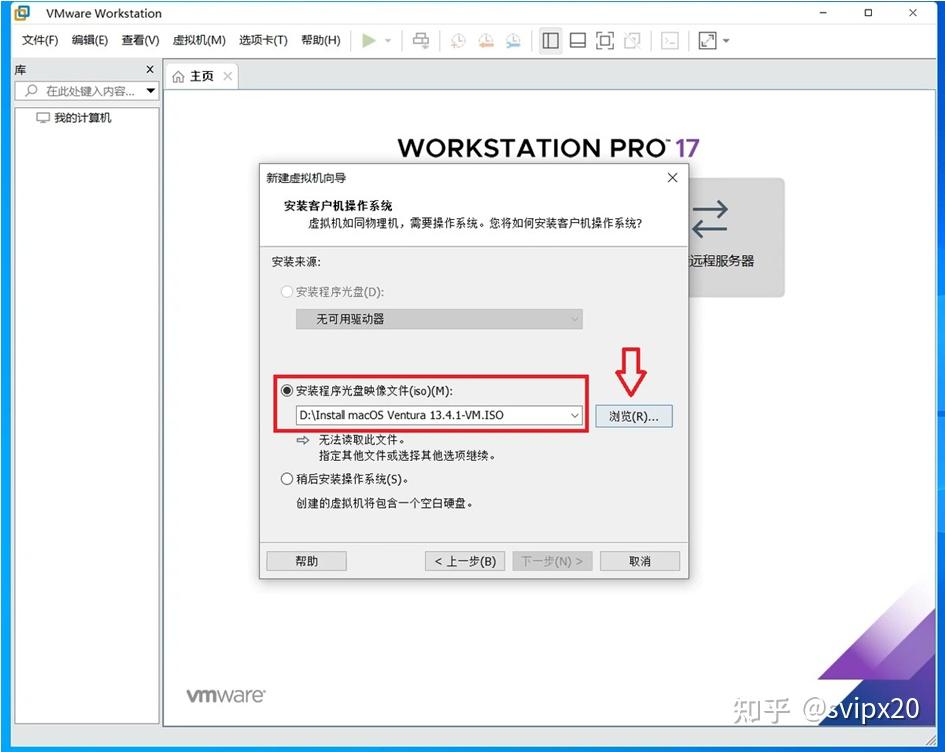Select the 安装程序光盘映像文件(iso) radio button
The image size is (945, 752).
[x=287, y=390]
